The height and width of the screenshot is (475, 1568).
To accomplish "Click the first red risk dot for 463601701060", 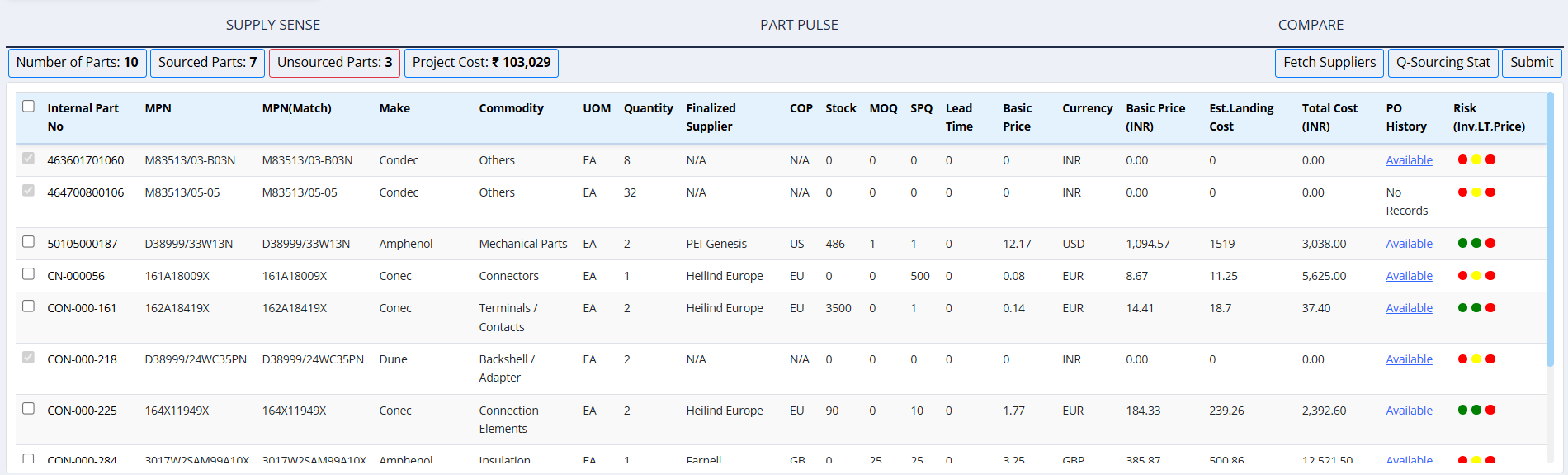I will [x=1462, y=159].
